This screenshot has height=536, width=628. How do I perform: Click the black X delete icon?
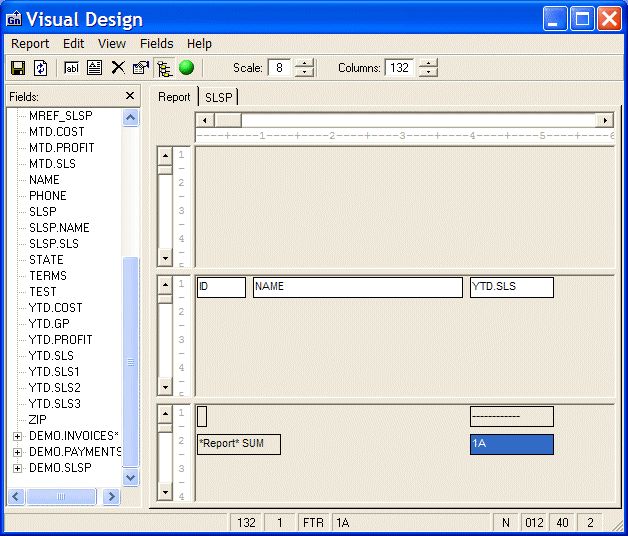pos(118,68)
